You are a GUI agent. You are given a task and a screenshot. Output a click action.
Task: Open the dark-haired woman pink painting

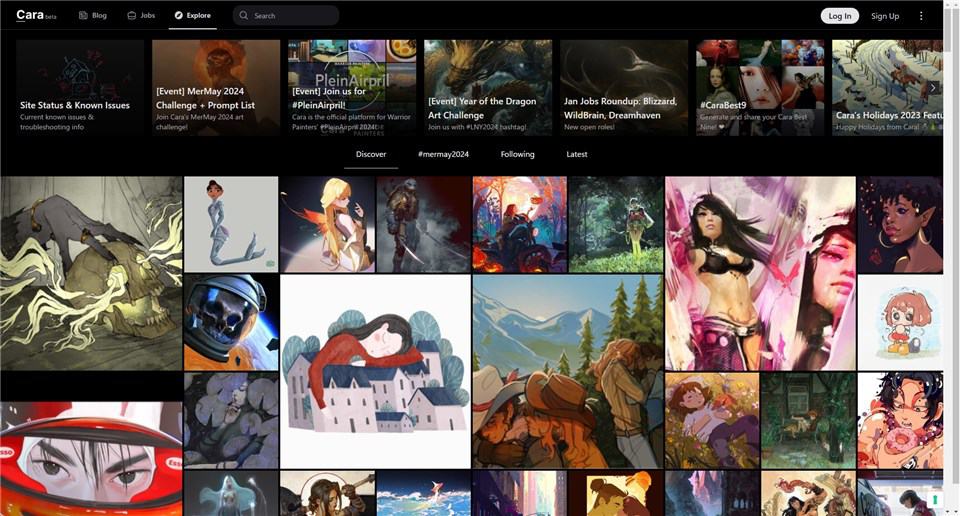pyautogui.click(x=760, y=274)
